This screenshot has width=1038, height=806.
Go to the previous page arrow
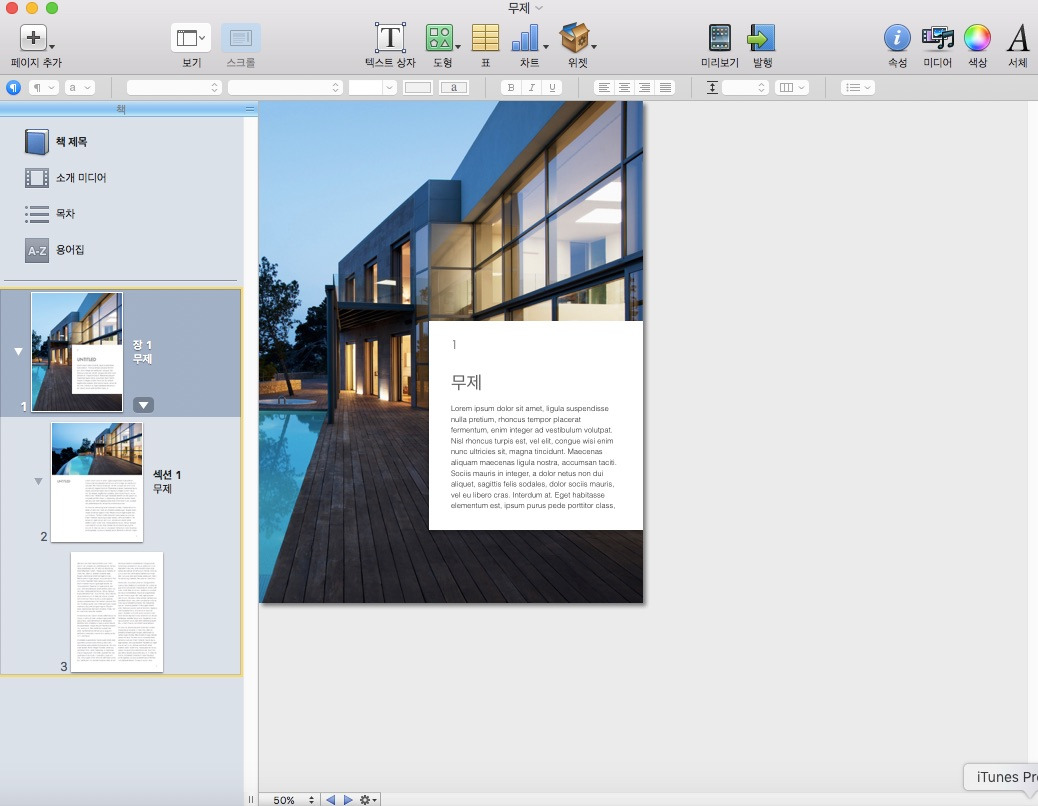[x=330, y=799]
